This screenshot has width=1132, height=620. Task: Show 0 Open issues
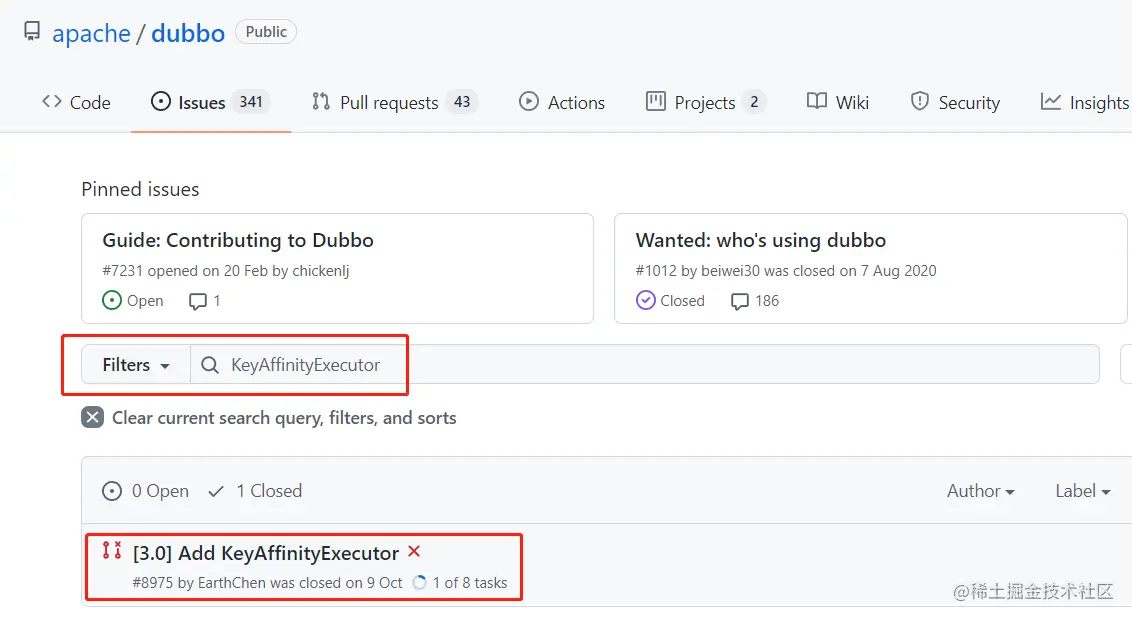pyautogui.click(x=145, y=492)
